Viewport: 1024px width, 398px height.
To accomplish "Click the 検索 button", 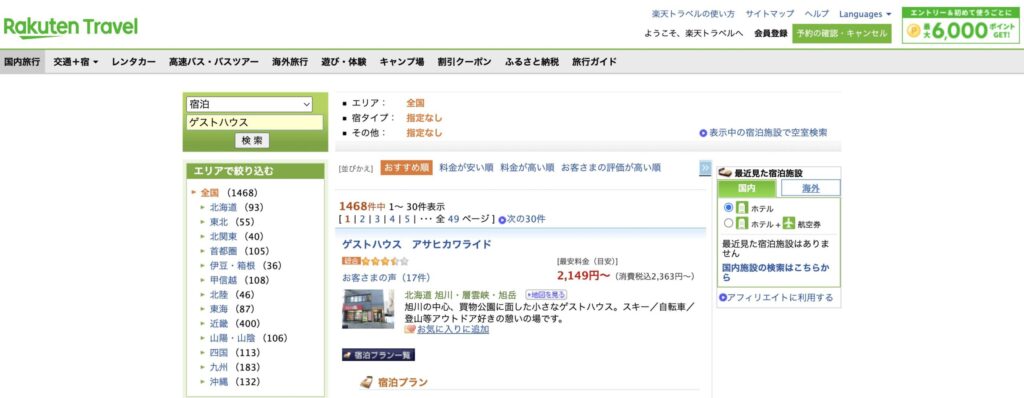I will pos(252,141).
